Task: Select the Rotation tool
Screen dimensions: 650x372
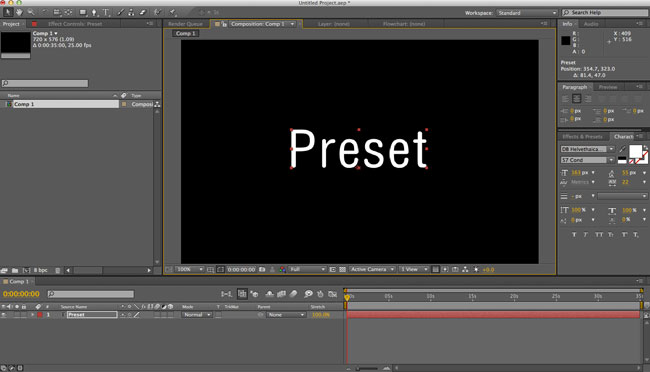Action: (x=44, y=12)
